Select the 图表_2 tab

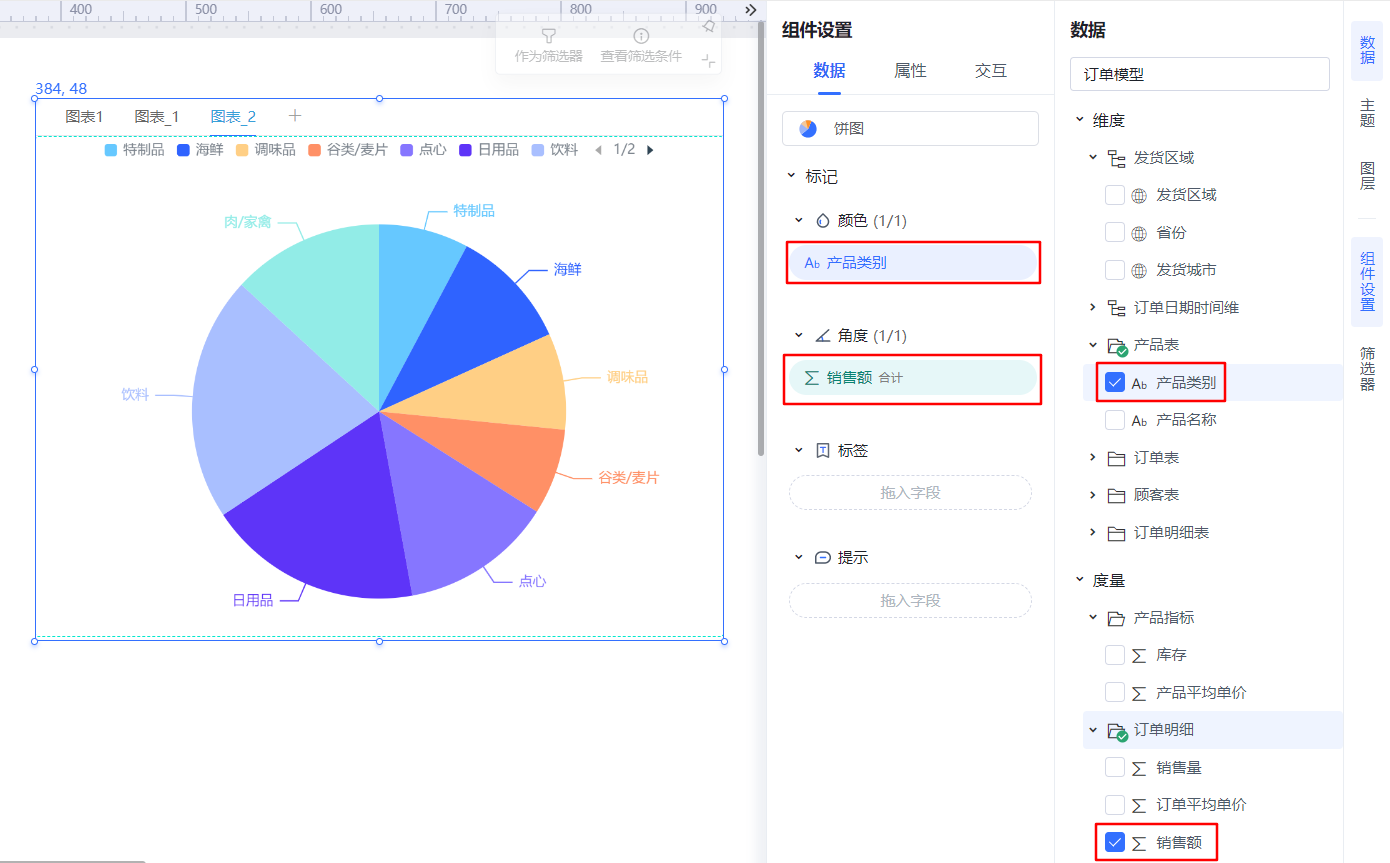tap(233, 117)
